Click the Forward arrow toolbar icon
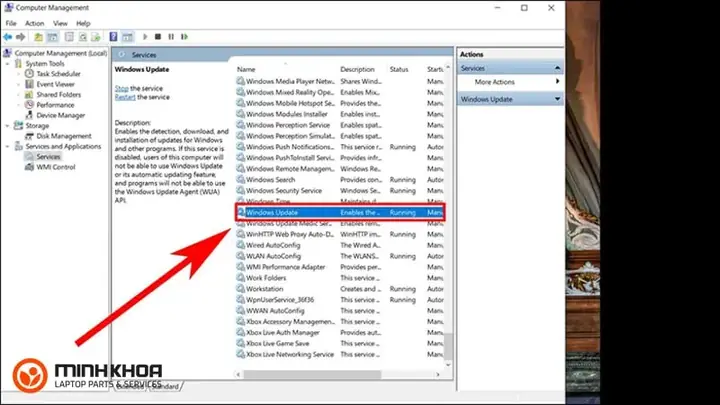 coord(21,37)
